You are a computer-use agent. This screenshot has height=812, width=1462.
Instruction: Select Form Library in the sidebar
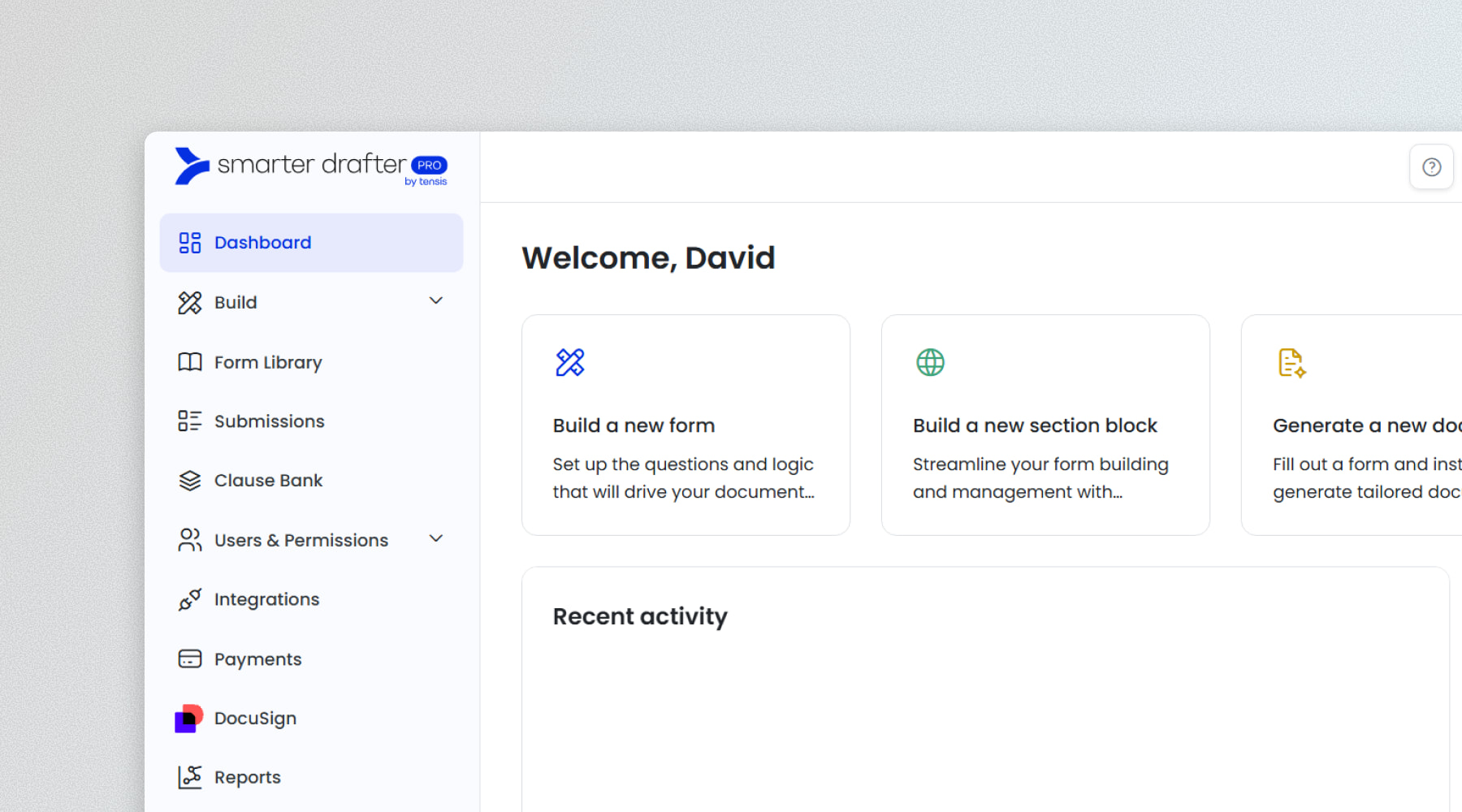268,362
